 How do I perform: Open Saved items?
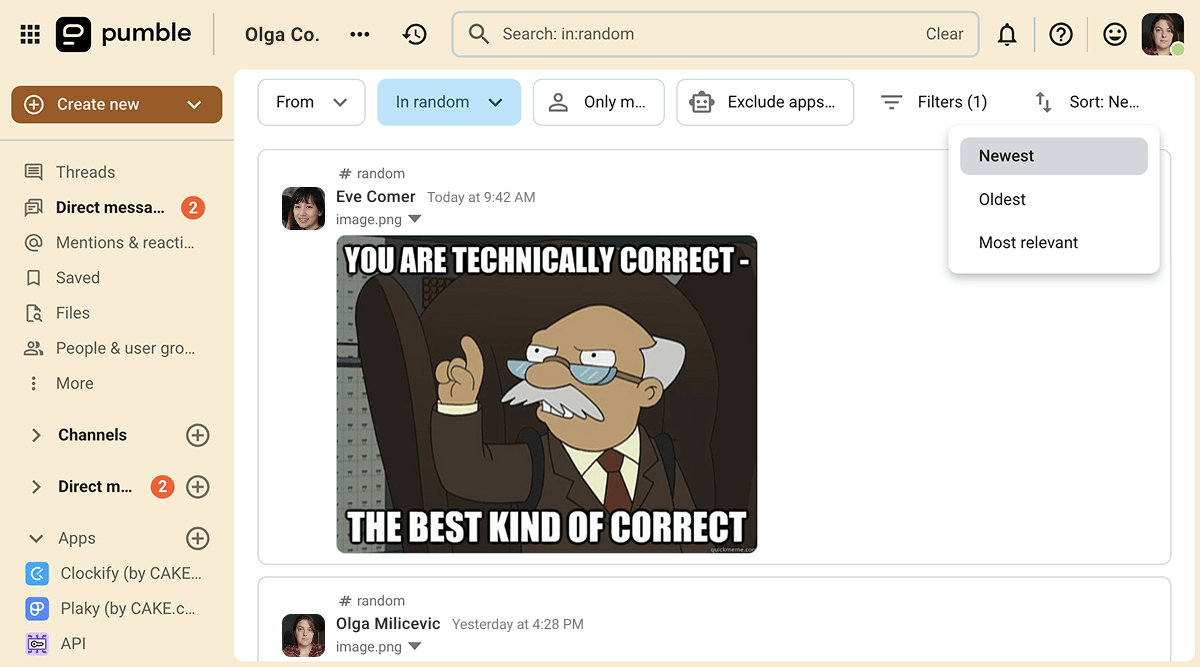(78, 278)
